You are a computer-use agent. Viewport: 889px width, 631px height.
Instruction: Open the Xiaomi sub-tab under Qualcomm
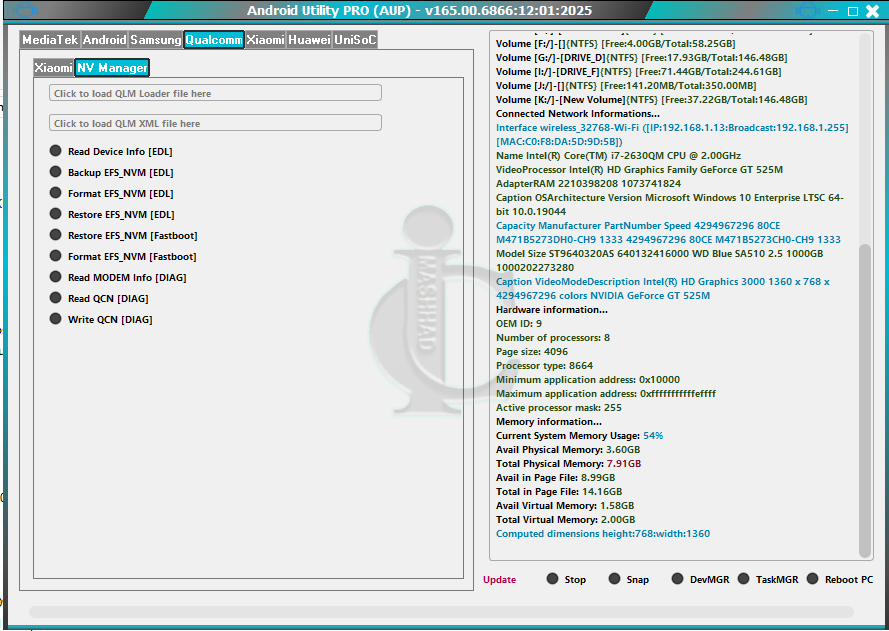tap(53, 68)
